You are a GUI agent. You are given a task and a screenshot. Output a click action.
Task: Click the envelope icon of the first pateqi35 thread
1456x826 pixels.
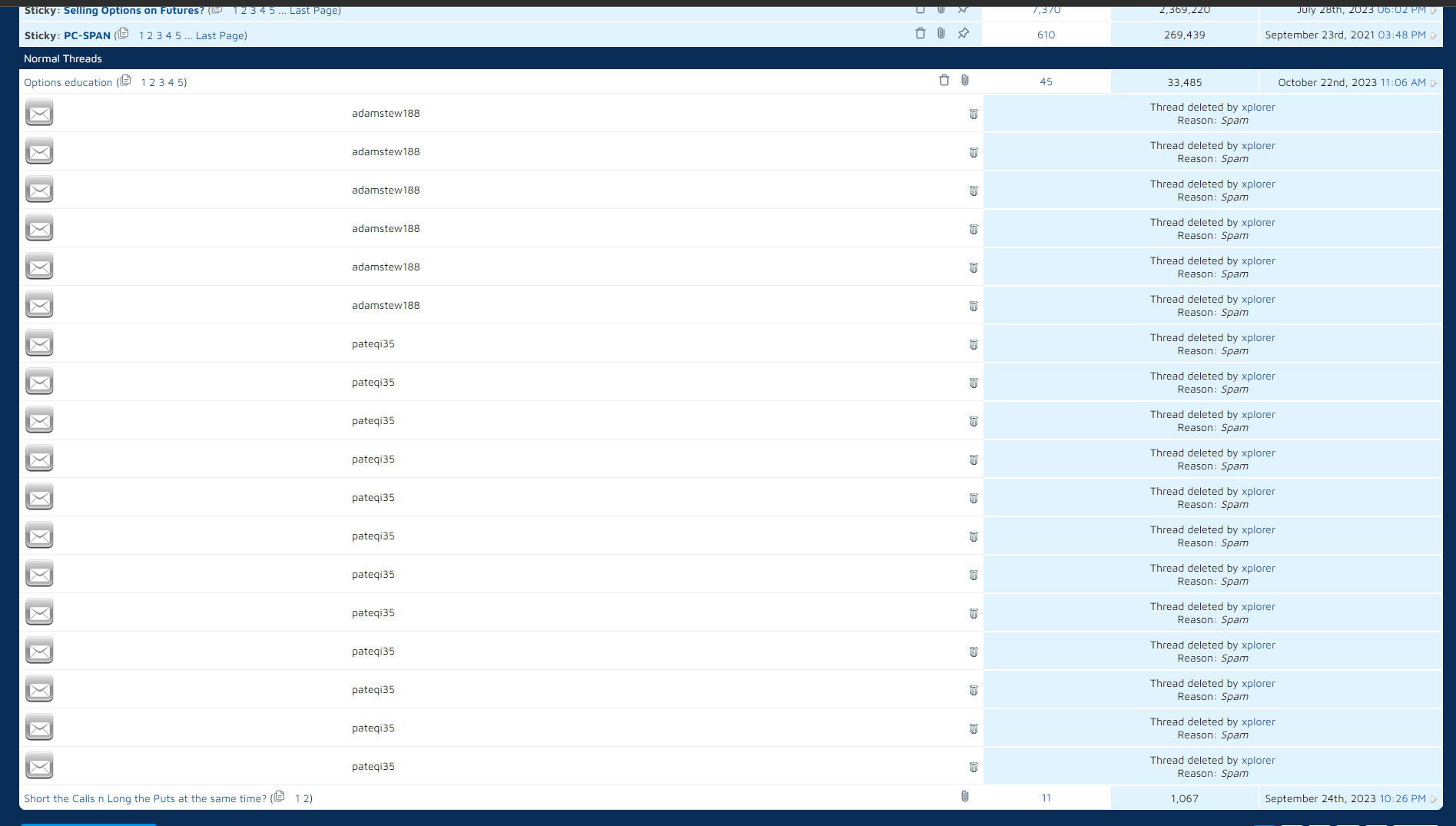point(39,343)
